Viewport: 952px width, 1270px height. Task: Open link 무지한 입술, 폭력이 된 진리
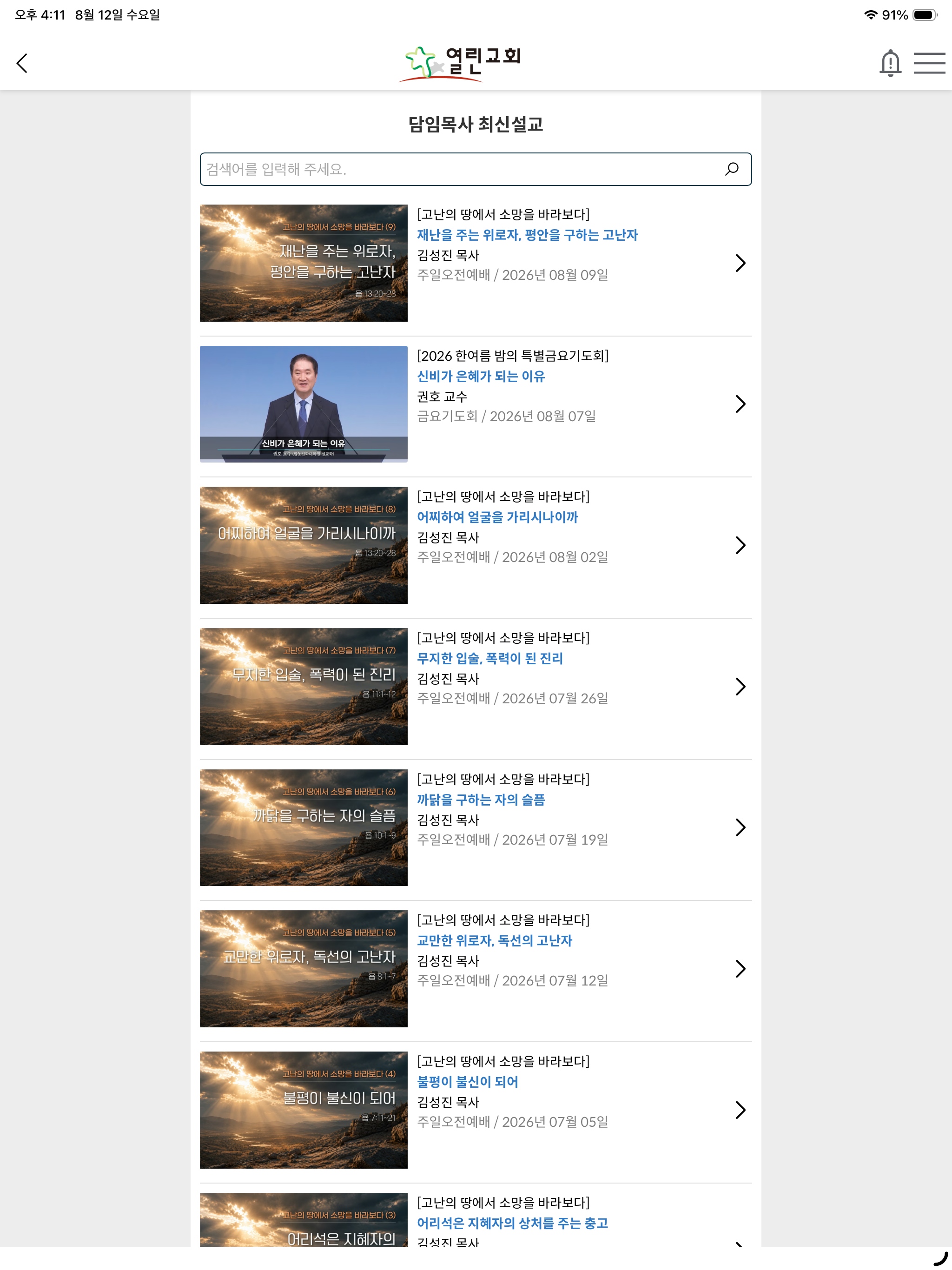(490, 658)
